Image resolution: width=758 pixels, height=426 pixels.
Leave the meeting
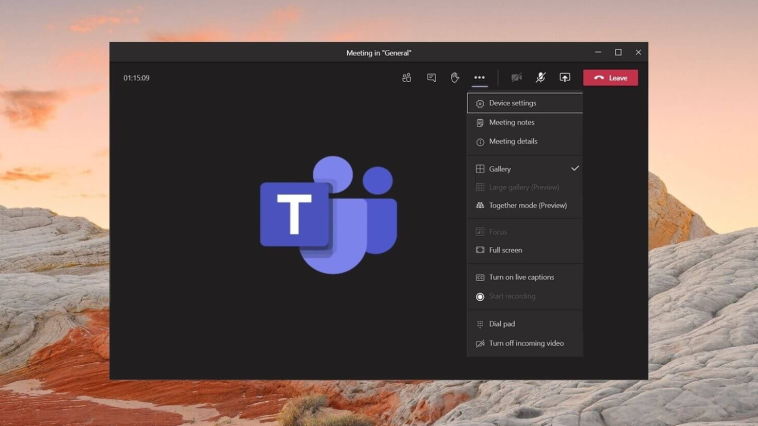pos(610,78)
